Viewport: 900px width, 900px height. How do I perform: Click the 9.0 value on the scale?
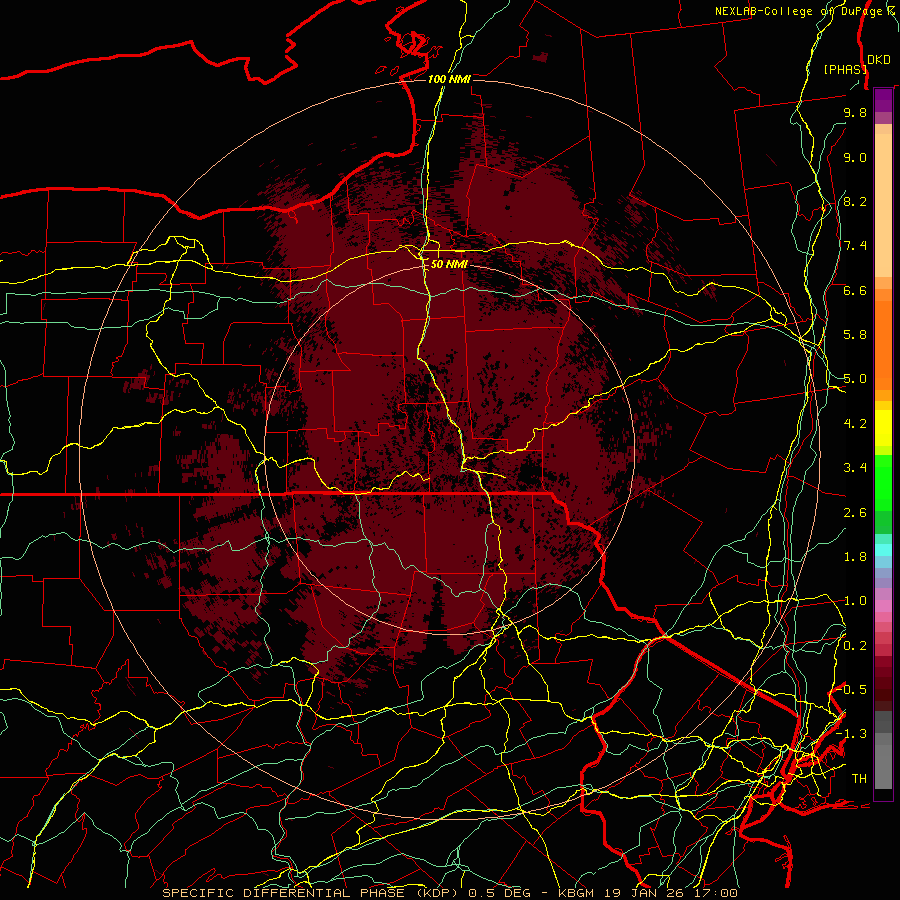coord(855,157)
